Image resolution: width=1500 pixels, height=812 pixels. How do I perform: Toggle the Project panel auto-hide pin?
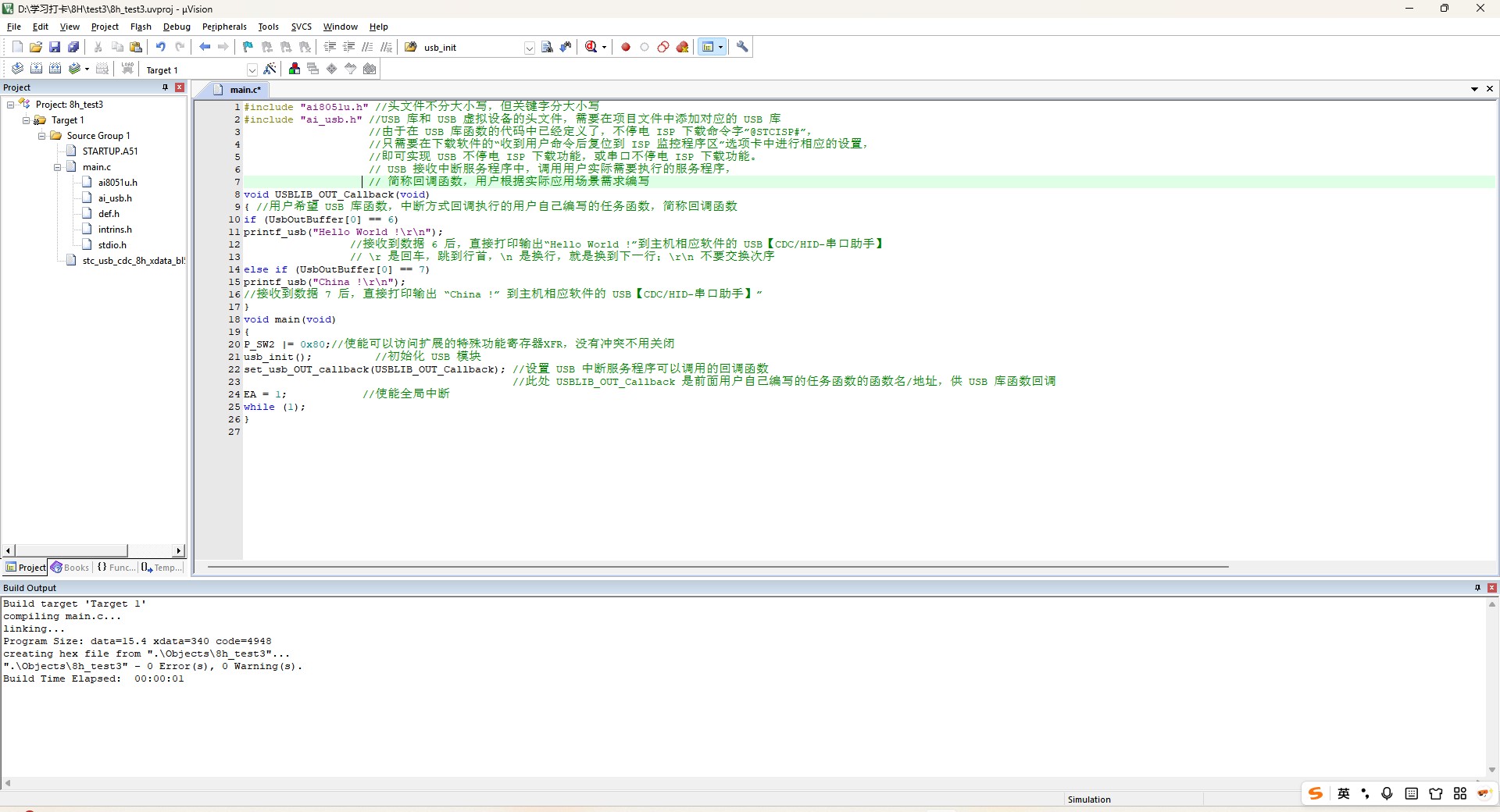(x=165, y=87)
